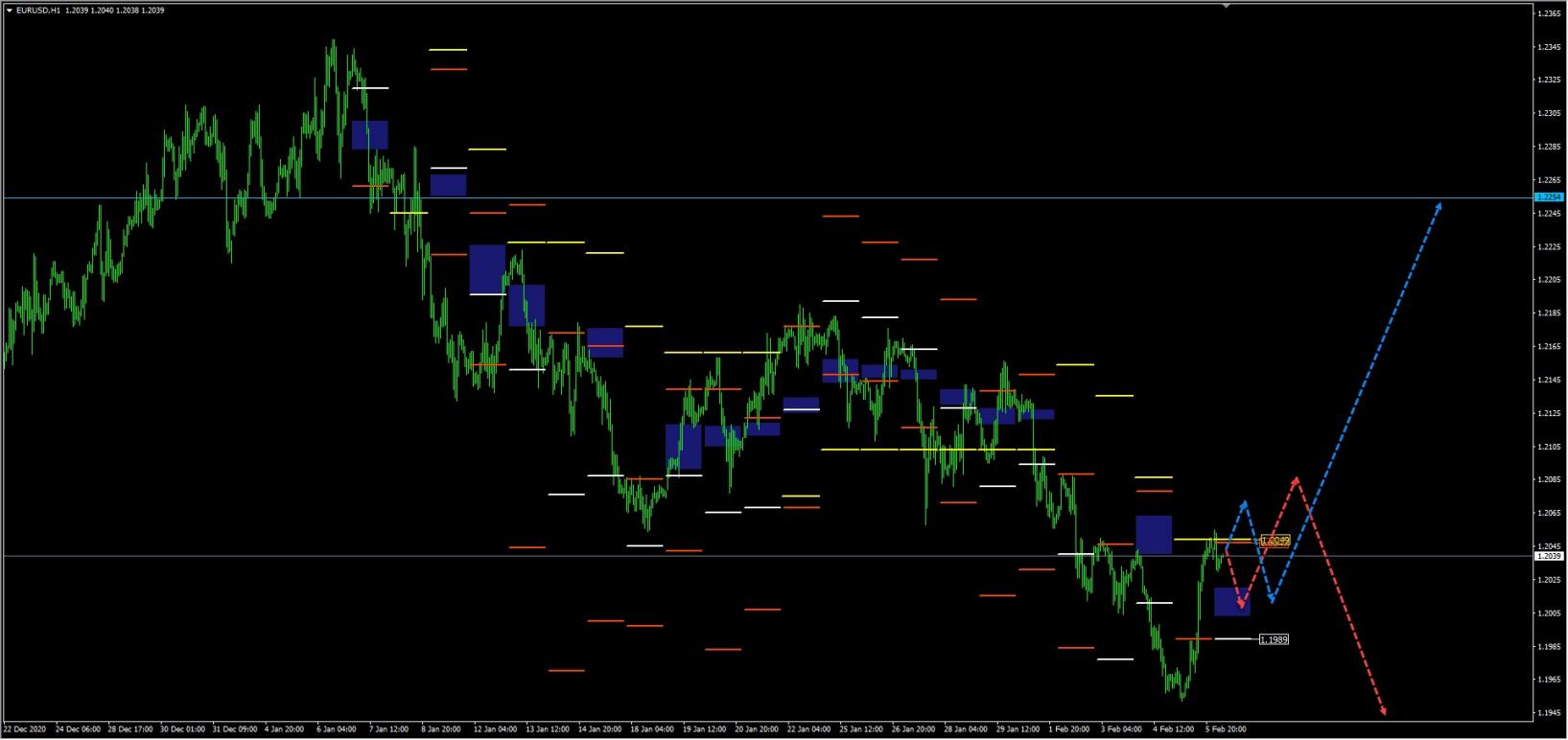Click the 1.2165 price scale label
The width and height of the screenshot is (1568, 740).
pos(1549,347)
